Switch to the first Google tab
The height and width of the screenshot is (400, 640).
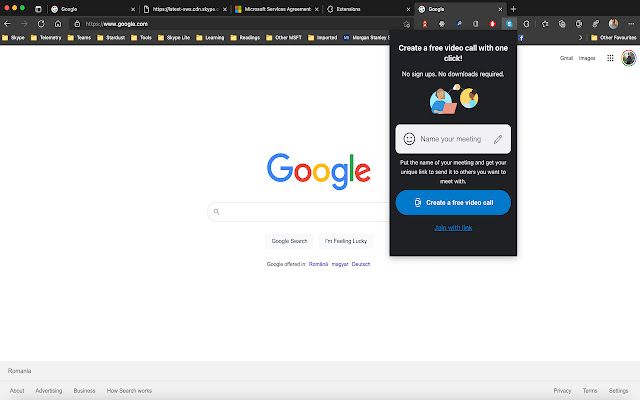(92, 9)
